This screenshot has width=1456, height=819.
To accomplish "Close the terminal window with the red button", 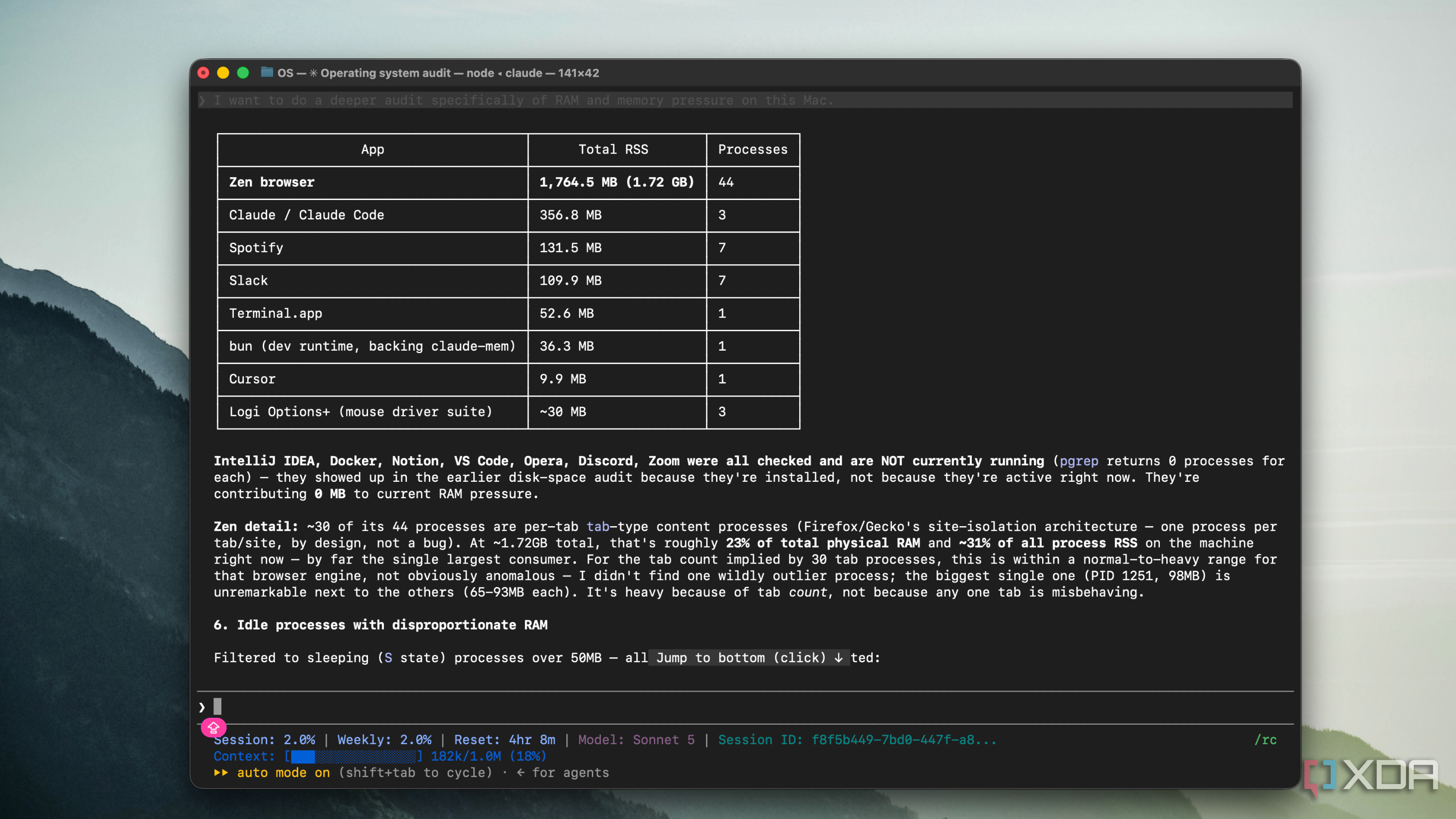I will click(203, 73).
